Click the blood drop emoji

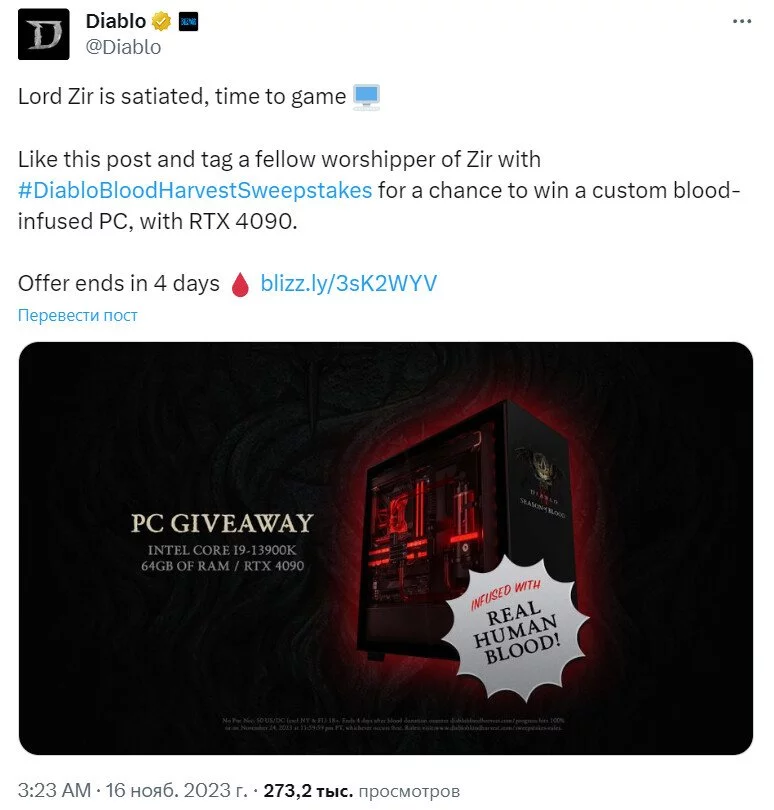pos(240,284)
